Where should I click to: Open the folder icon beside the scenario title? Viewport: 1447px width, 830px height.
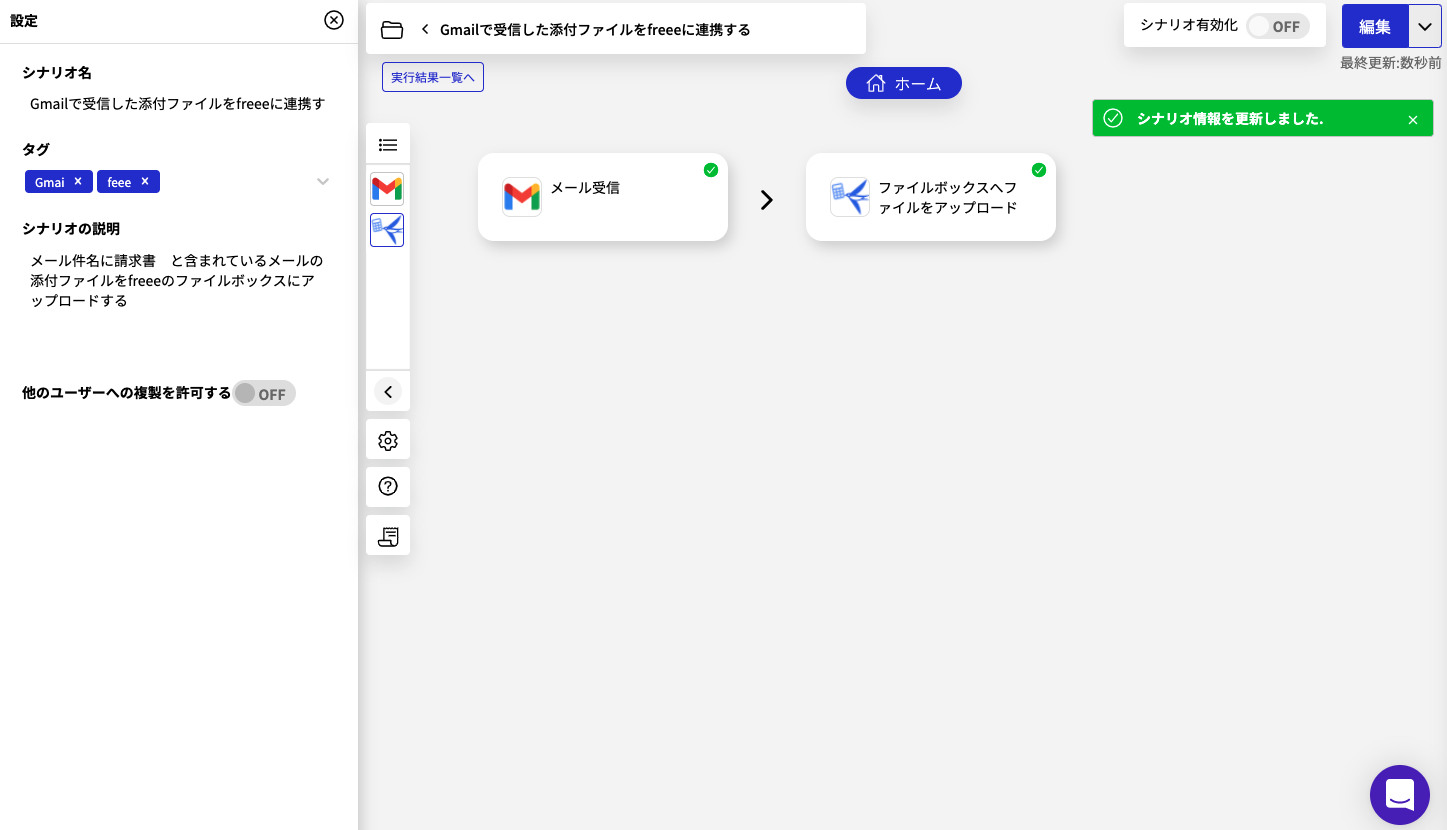point(392,29)
